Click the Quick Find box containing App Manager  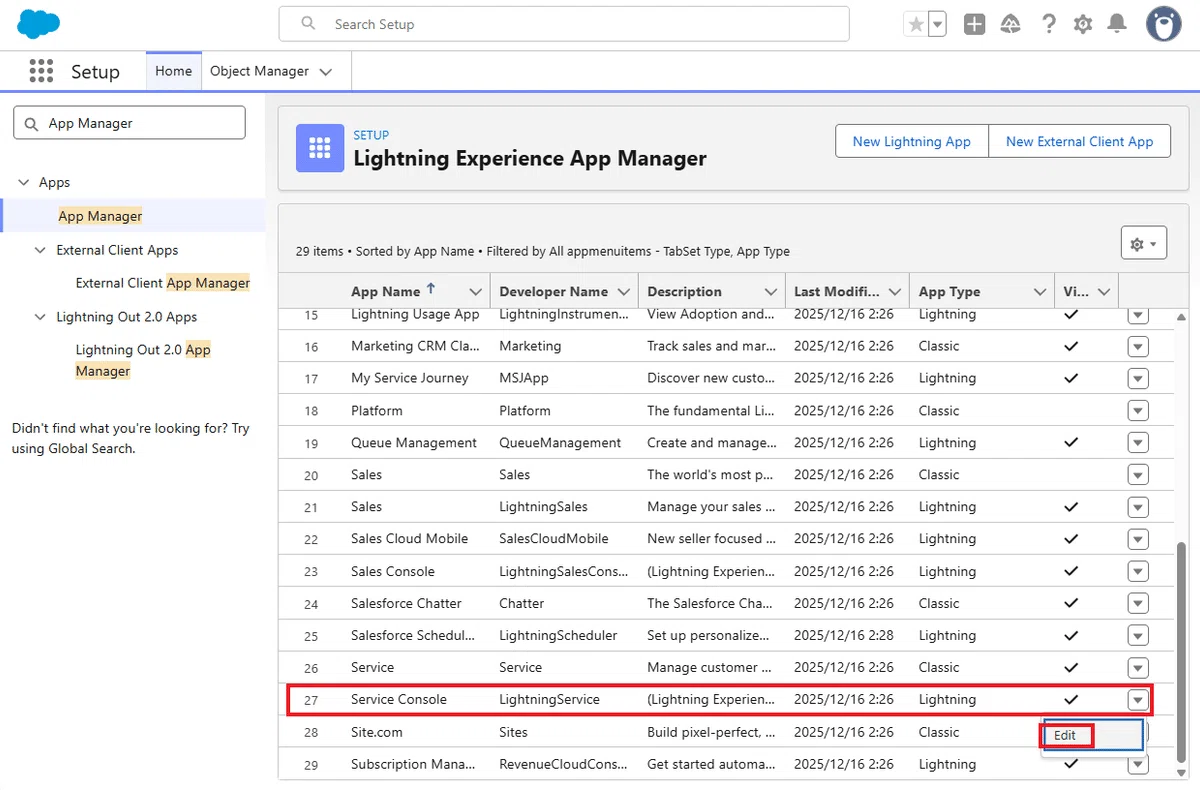(129, 123)
